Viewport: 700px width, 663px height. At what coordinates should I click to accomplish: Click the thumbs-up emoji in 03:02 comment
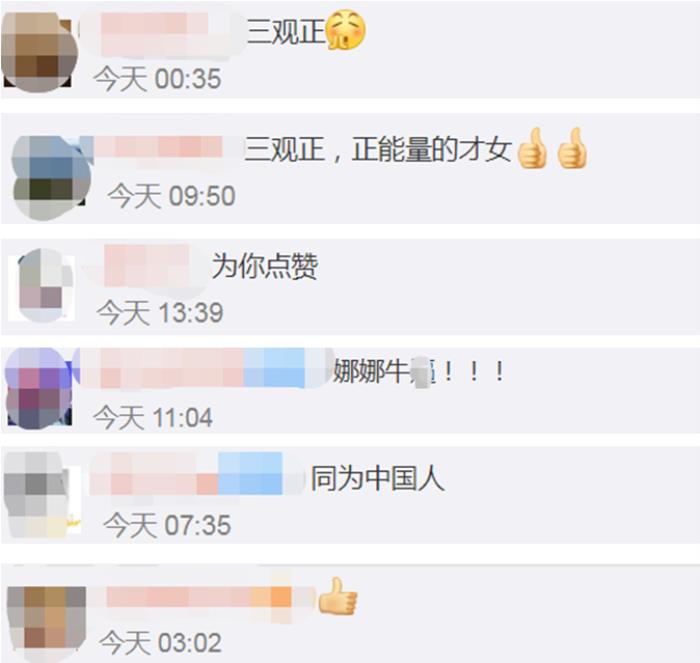[x=338, y=596]
